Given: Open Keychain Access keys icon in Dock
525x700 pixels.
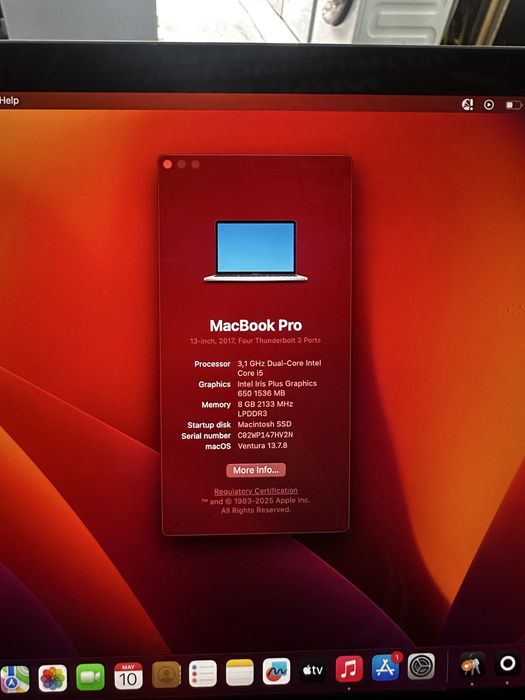Looking at the screenshot, I should pyautogui.click(x=472, y=665).
